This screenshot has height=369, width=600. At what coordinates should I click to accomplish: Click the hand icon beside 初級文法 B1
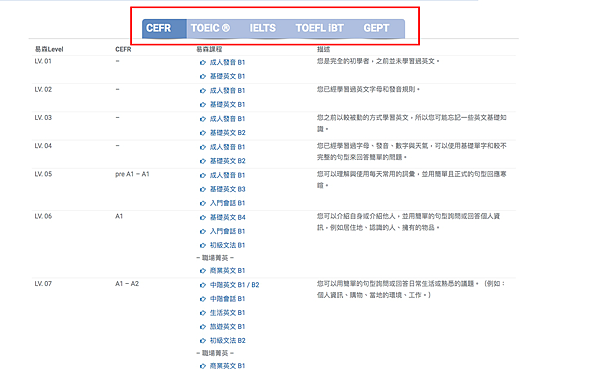(x=203, y=245)
